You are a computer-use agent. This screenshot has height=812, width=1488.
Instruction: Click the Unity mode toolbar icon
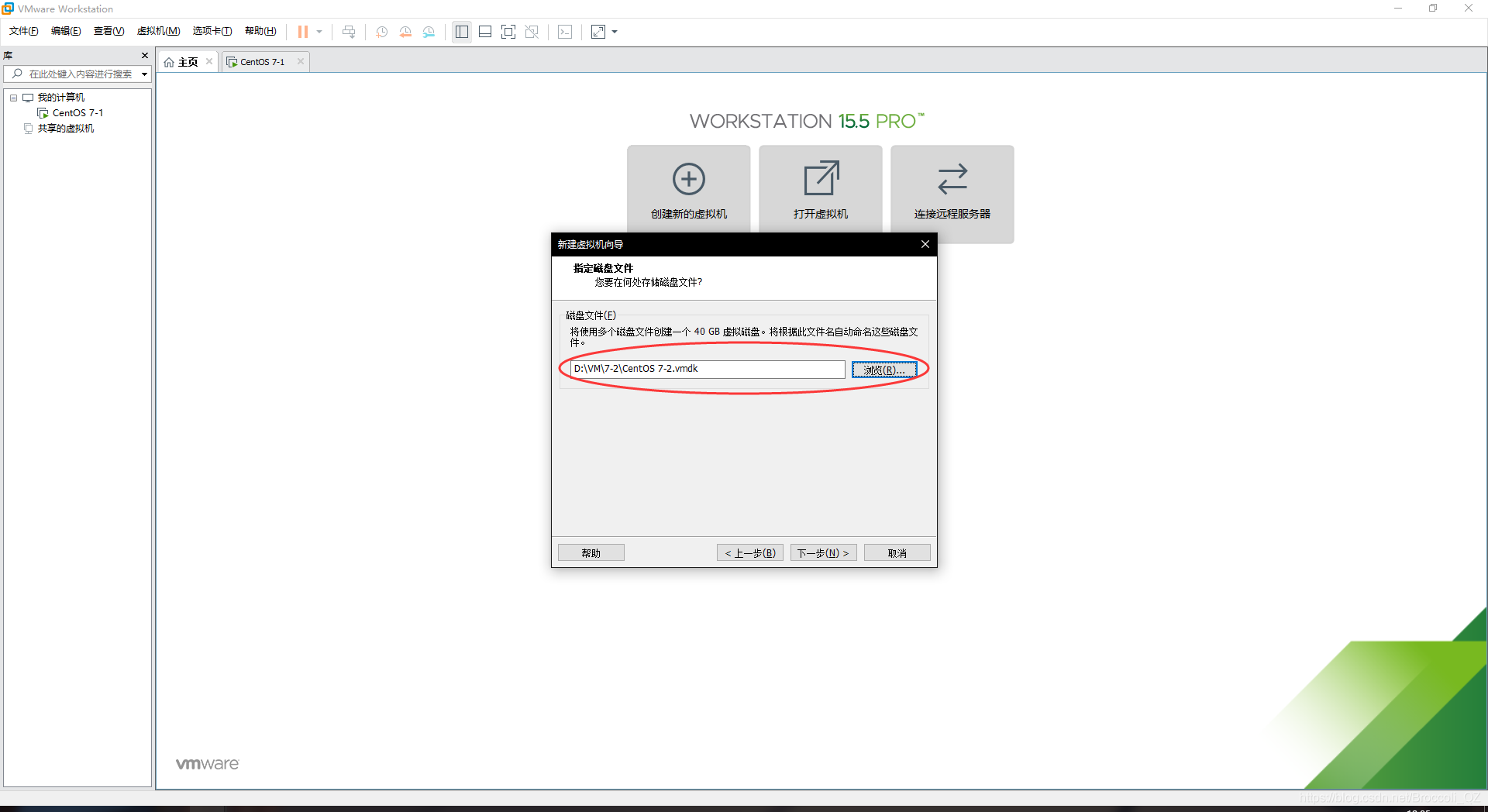pyautogui.click(x=532, y=32)
